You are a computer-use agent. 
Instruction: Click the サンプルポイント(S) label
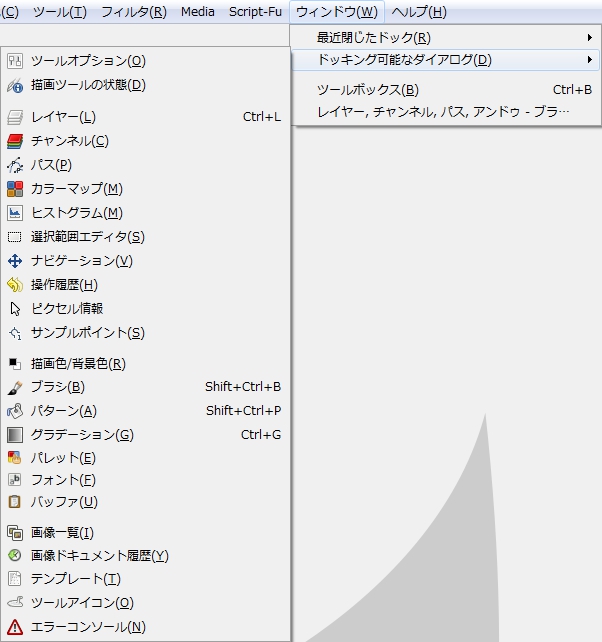88,333
